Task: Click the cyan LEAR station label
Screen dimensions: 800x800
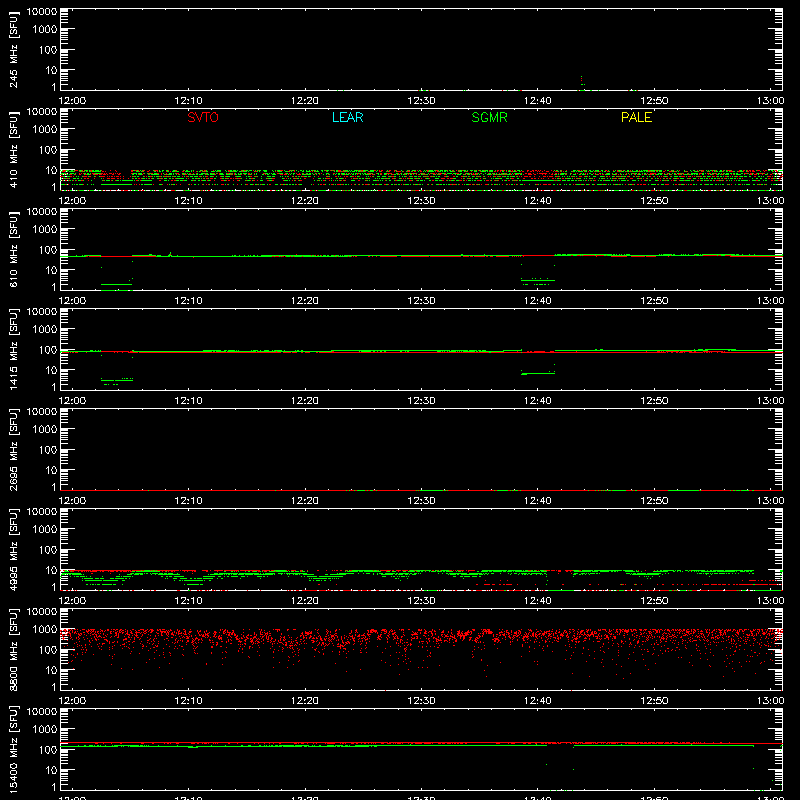Action: pos(347,117)
